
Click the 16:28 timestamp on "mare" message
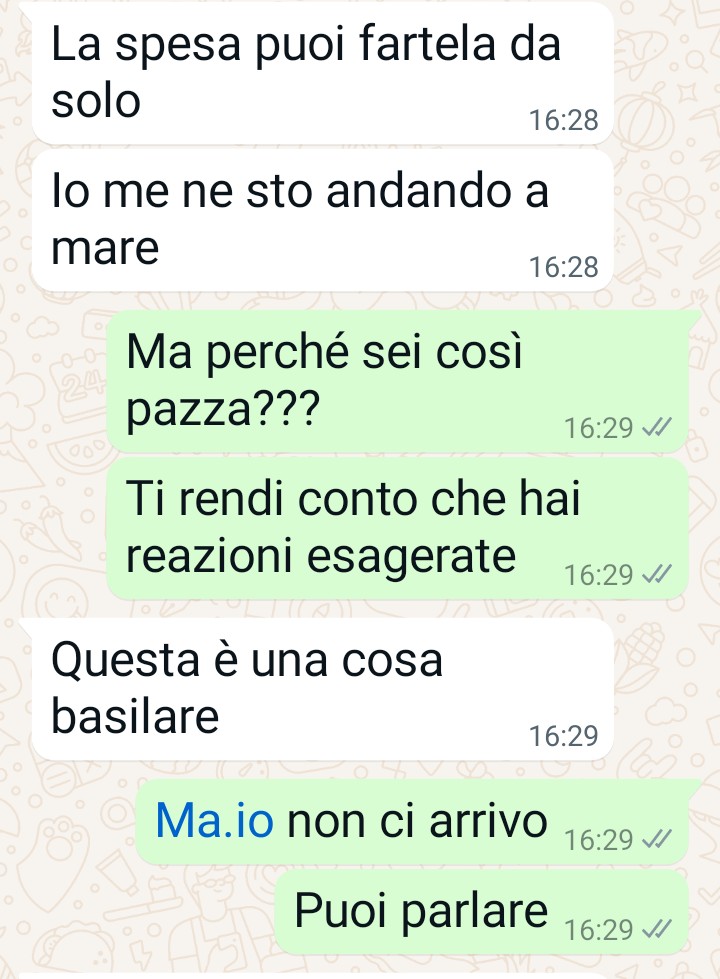coord(563,267)
